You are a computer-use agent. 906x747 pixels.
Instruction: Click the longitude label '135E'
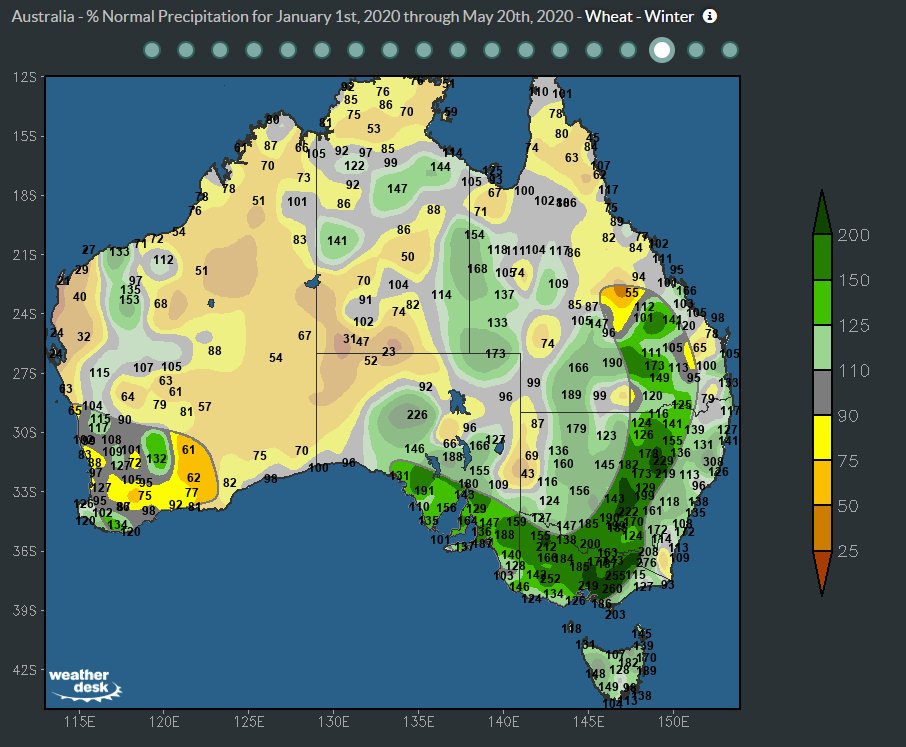coord(418,722)
